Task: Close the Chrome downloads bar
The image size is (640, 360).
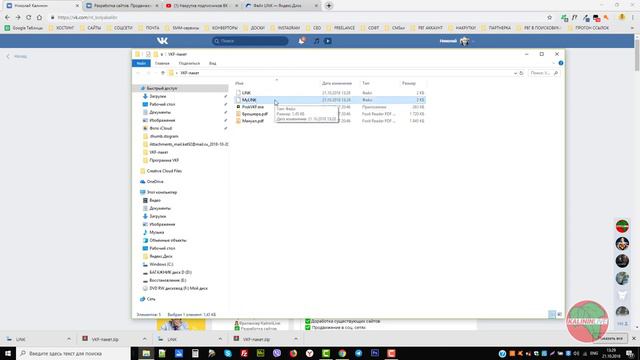Action: pos(633,339)
